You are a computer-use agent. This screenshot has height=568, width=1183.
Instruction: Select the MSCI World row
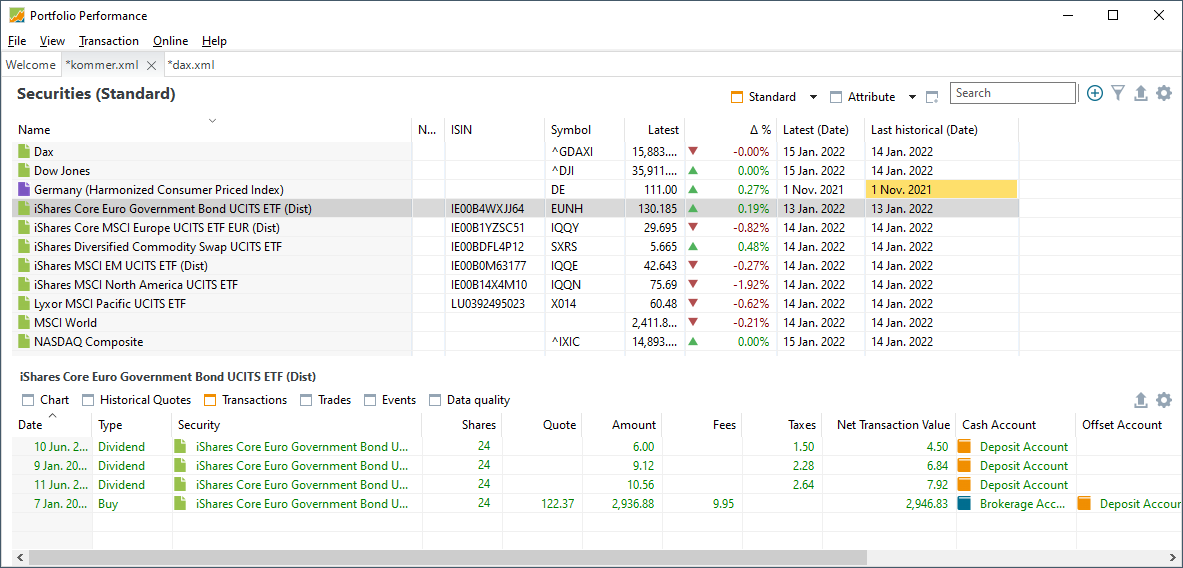[515, 323]
